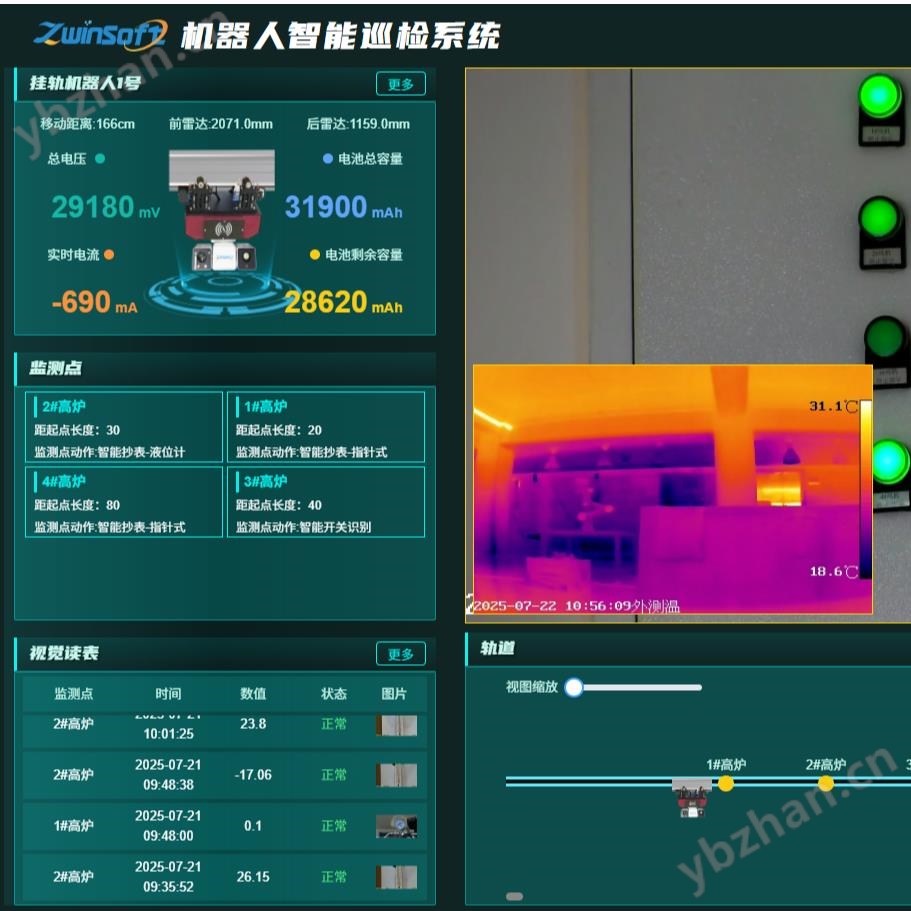
Task: Open the thumbnail for the 10:01:25 reading
Action: [x=396, y=726]
